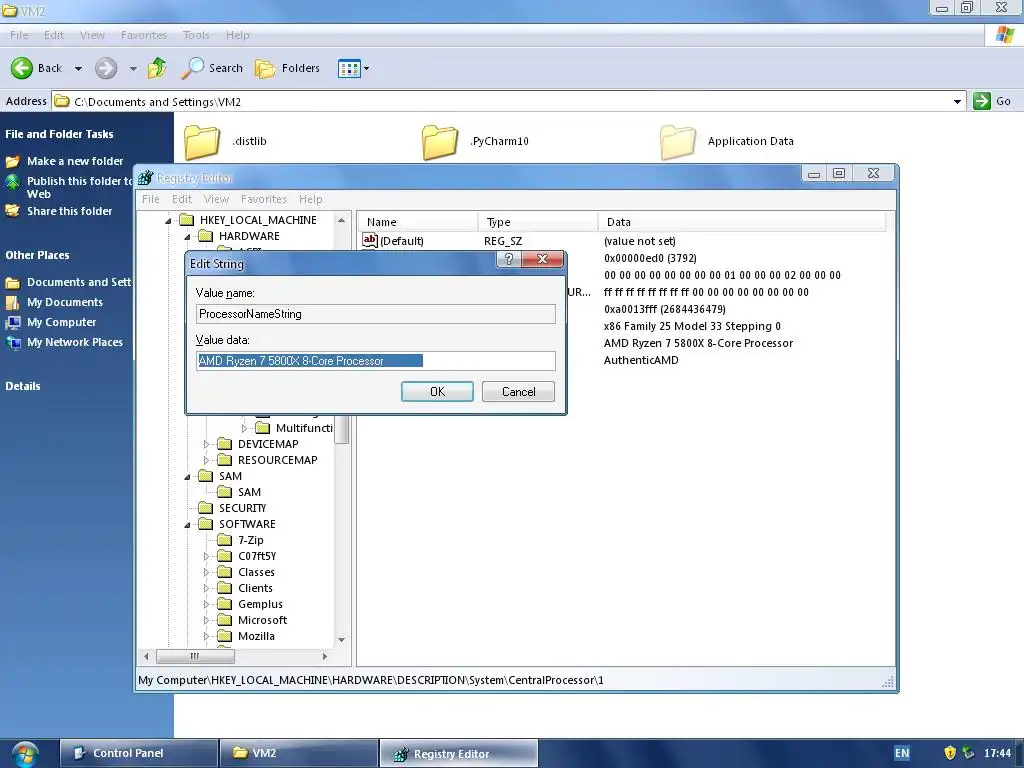Viewport: 1024px width, 768px height.
Task: Open Forward button history dropdown arrow
Action: [x=133, y=69]
